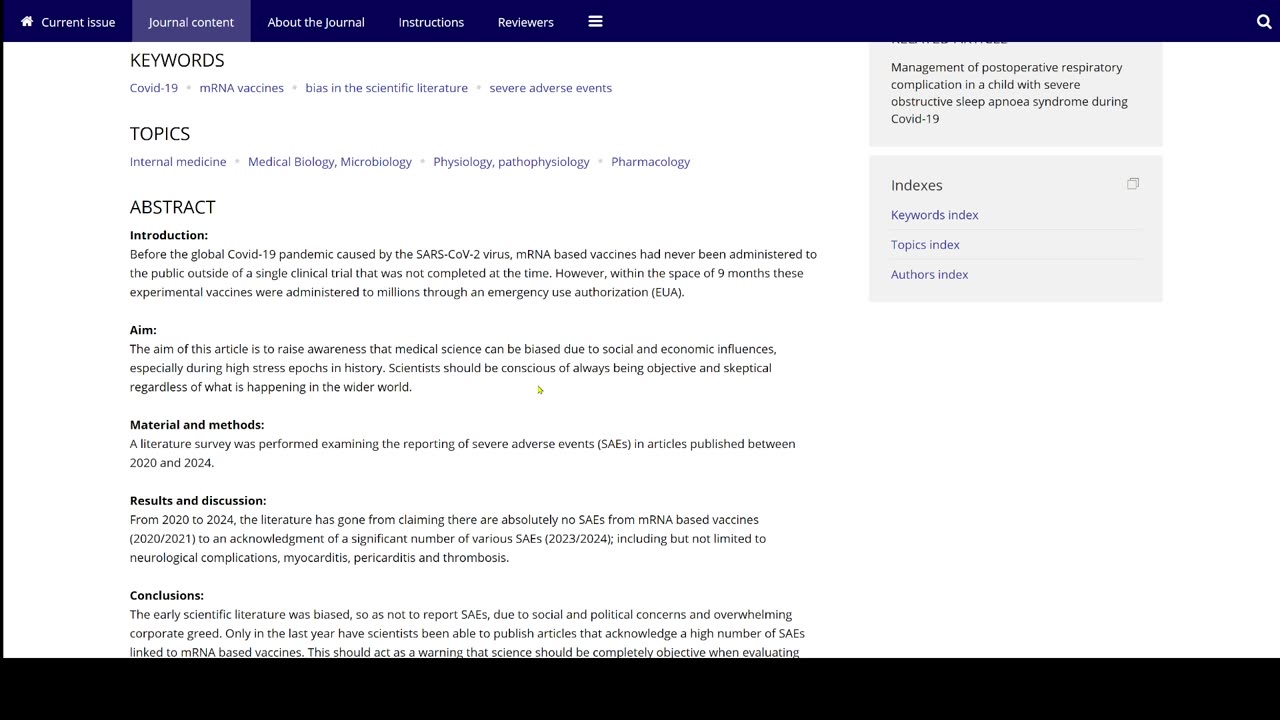Viewport: 1280px width, 720px height.
Task: Go to Current issue page
Action: 78,22
